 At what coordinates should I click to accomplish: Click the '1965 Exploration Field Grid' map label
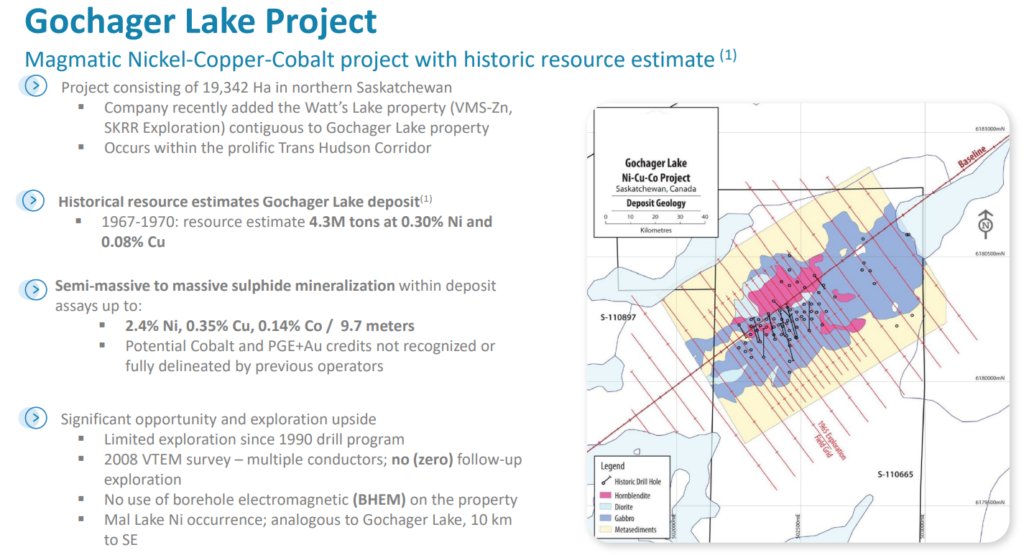pyautogui.click(x=831, y=441)
